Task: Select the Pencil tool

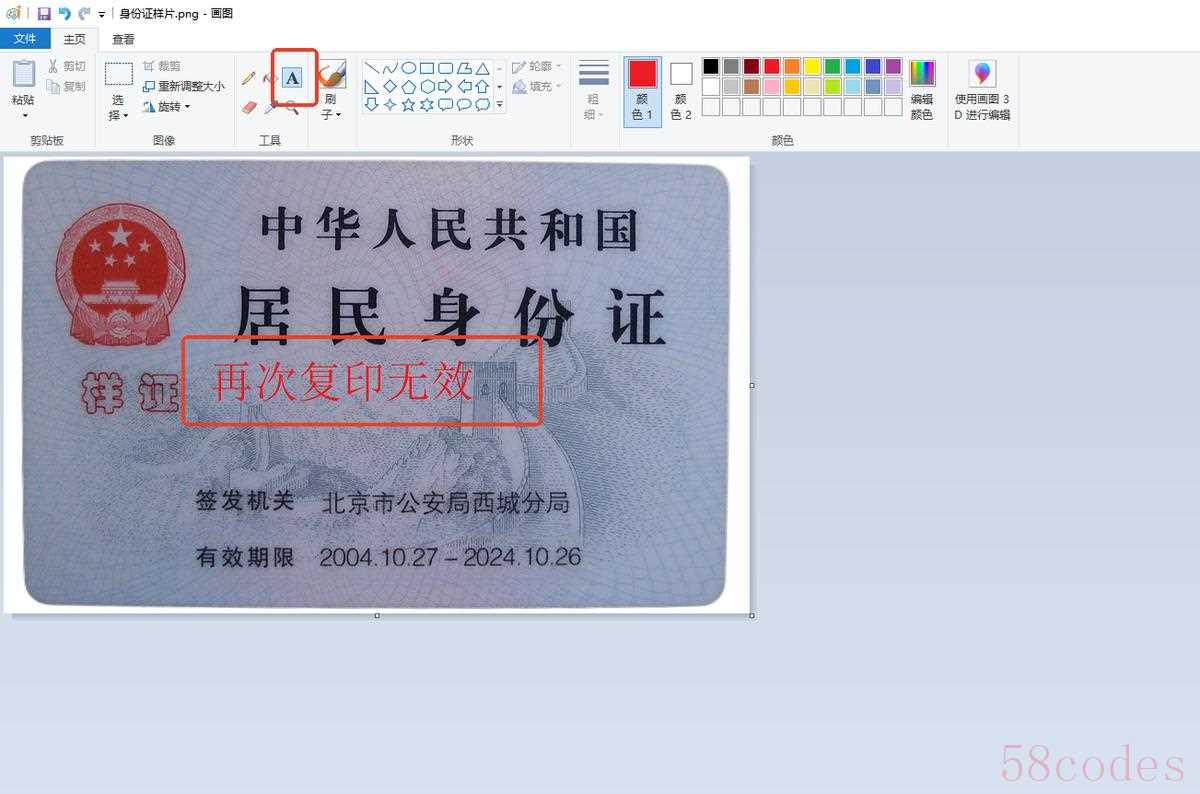Action: point(249,78)
